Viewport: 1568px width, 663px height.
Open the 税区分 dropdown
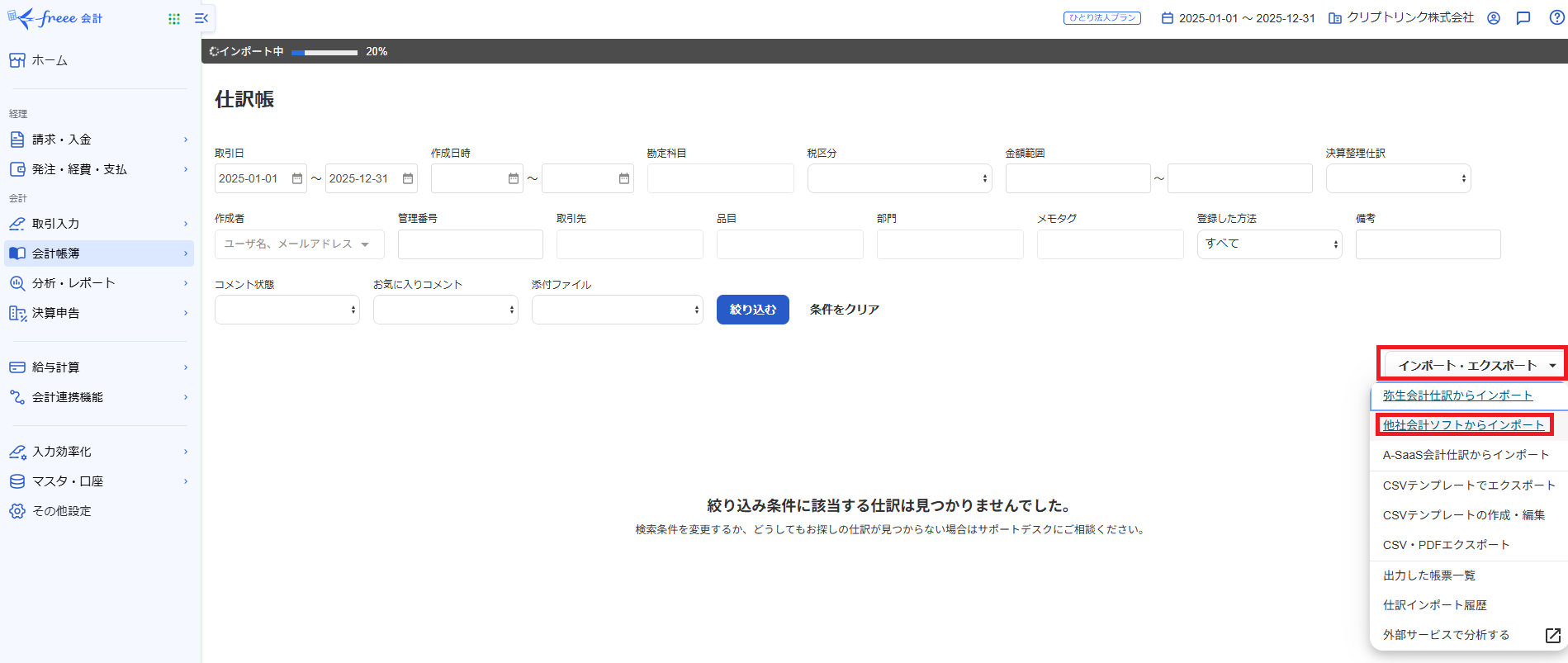(x=900, y=178)
